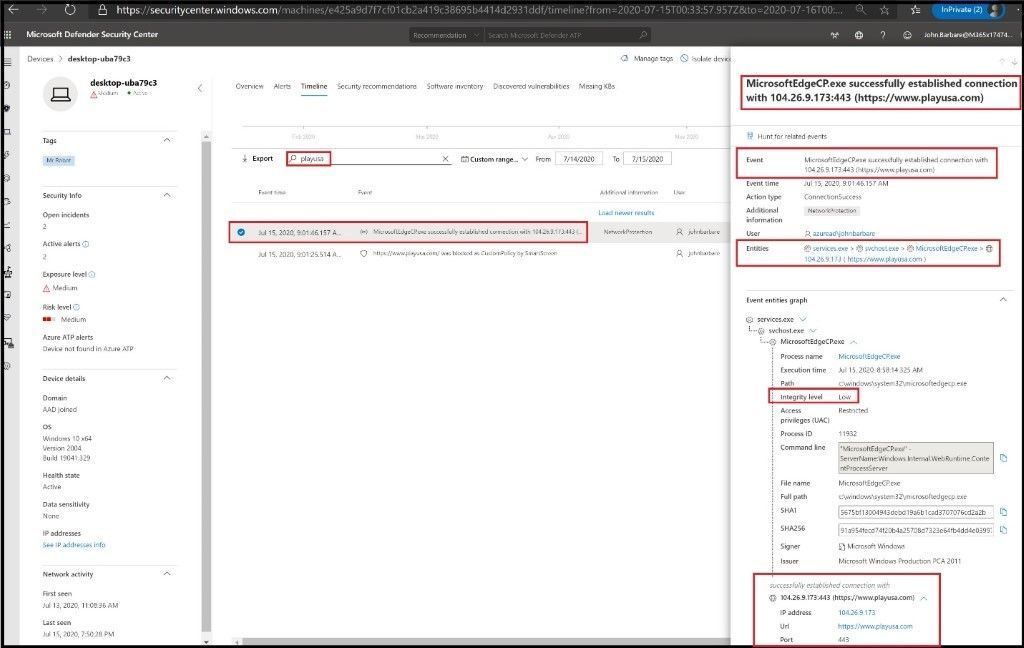Open azuread\johnbarbare user link
Image resolution: width=1024 pixels, height=648 pixels.
coord(843,233)
